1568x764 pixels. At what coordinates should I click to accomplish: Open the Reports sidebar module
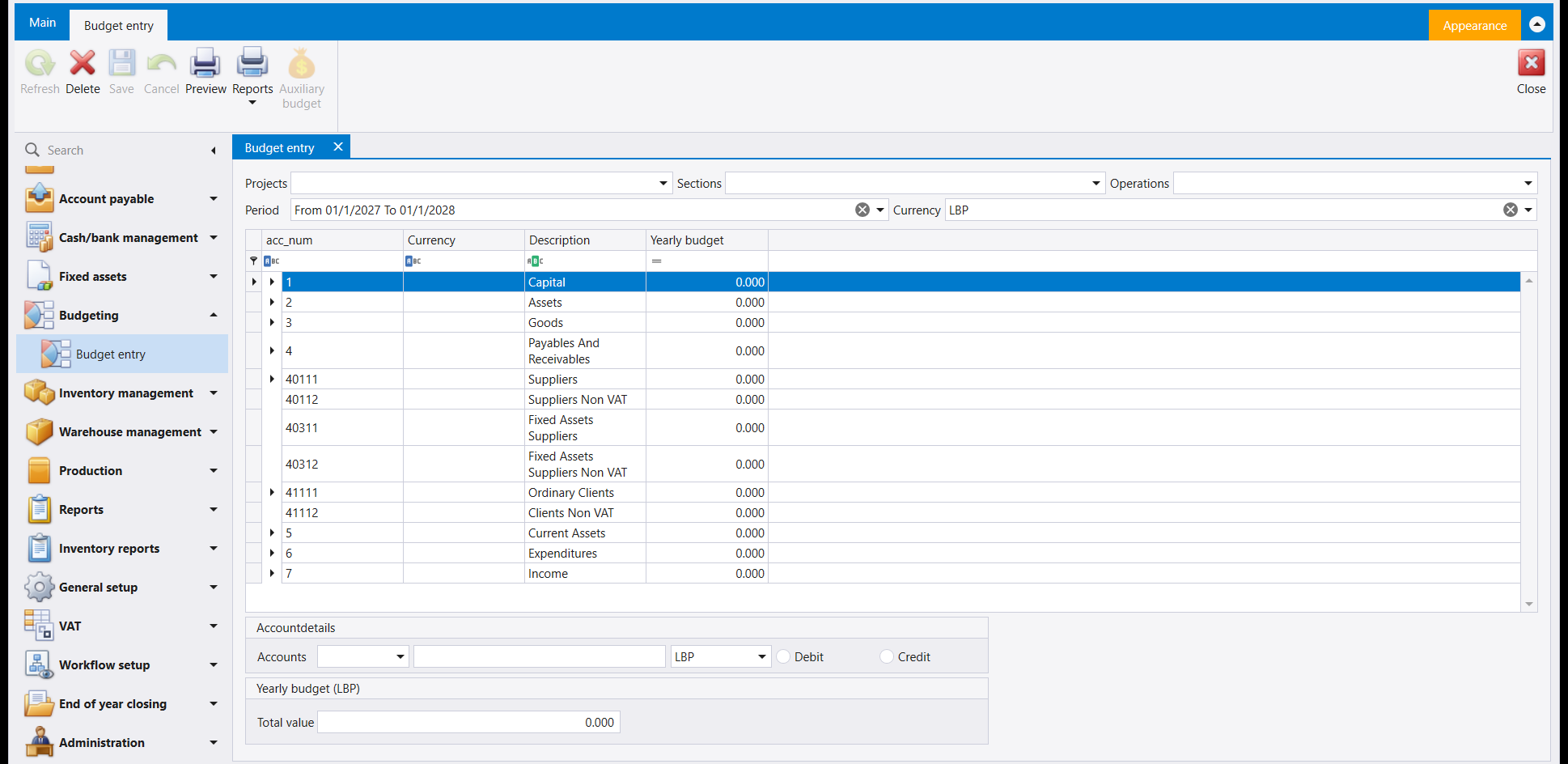pyautogui.click(x=121, y=510)
